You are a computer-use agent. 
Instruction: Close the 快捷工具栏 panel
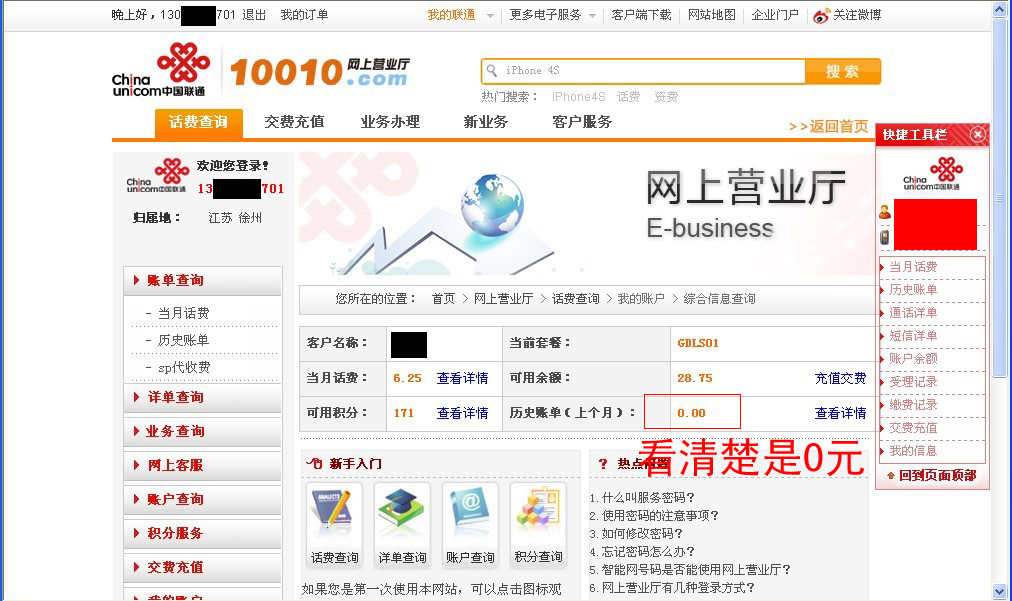(978, 134)
